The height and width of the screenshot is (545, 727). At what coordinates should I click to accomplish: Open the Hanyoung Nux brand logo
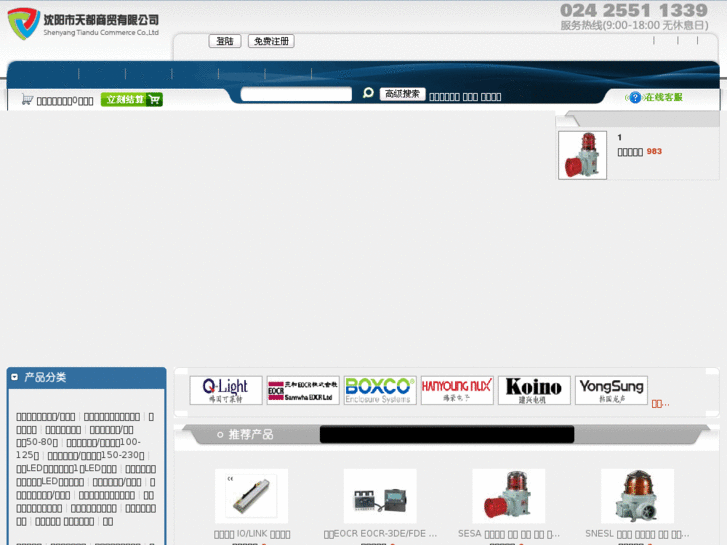click(x=457, y=390)
